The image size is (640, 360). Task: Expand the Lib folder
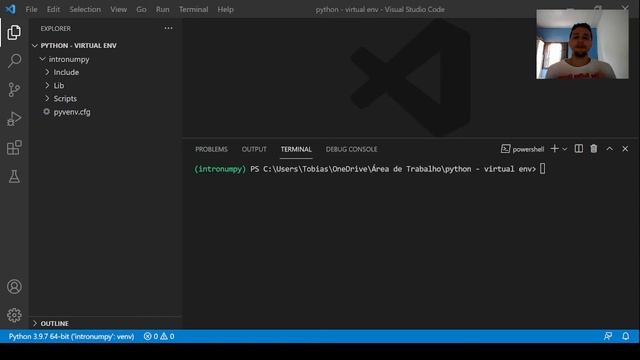(47, 85)
